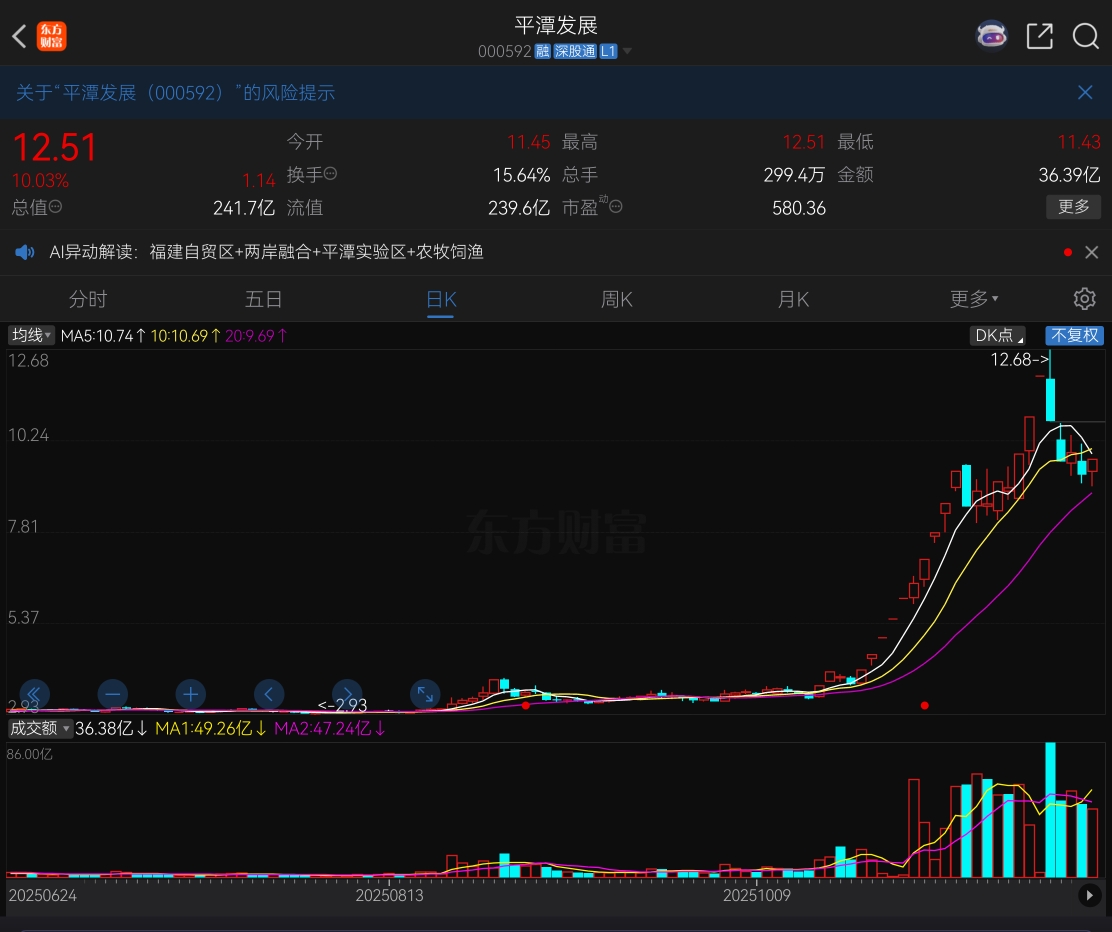The width and height of the screenshot is (1112, 932).
Task: Tap the 深股通 badge
Action: (575, 51)
